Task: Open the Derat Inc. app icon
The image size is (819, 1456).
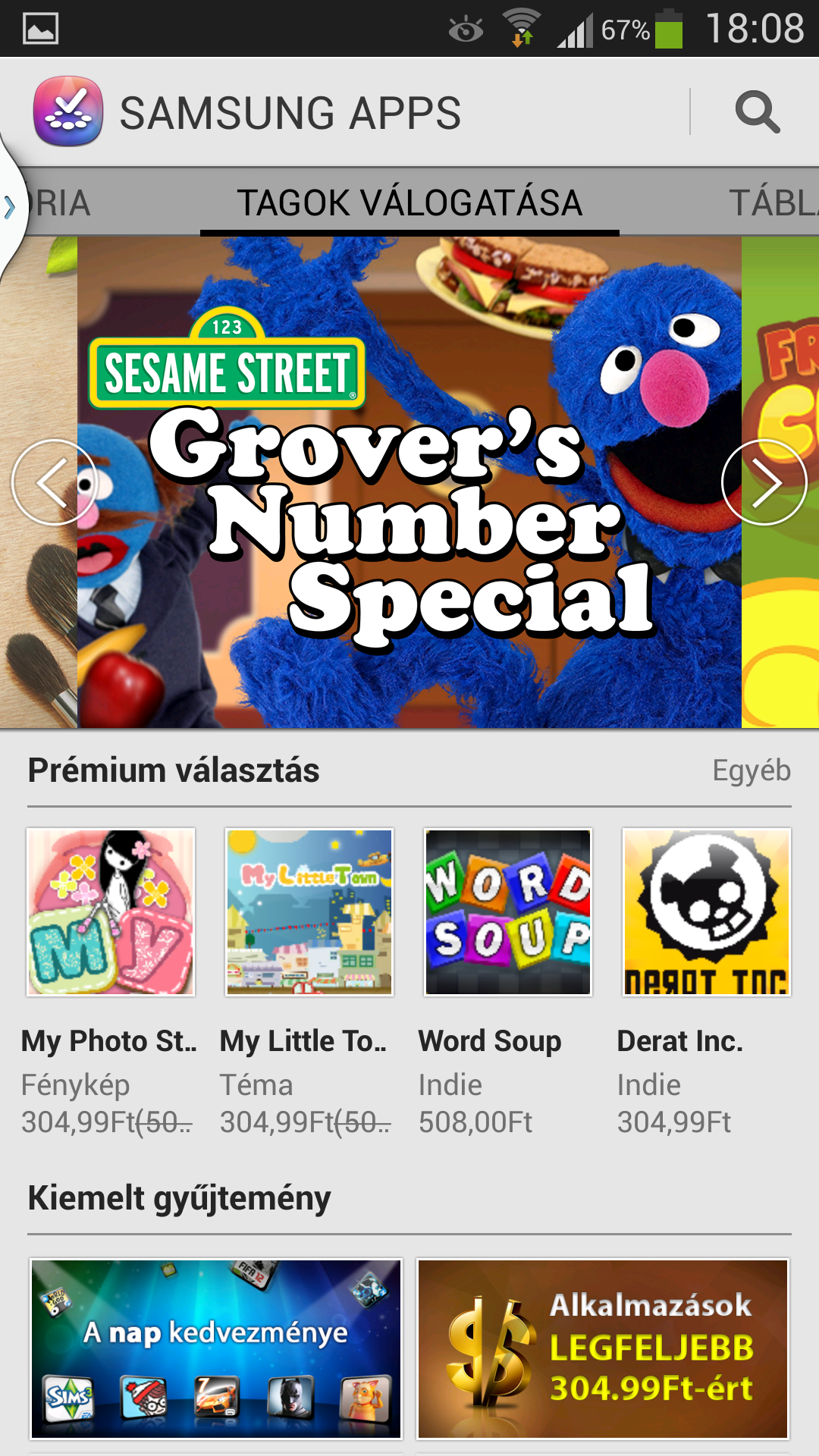Action: [707, 912]
